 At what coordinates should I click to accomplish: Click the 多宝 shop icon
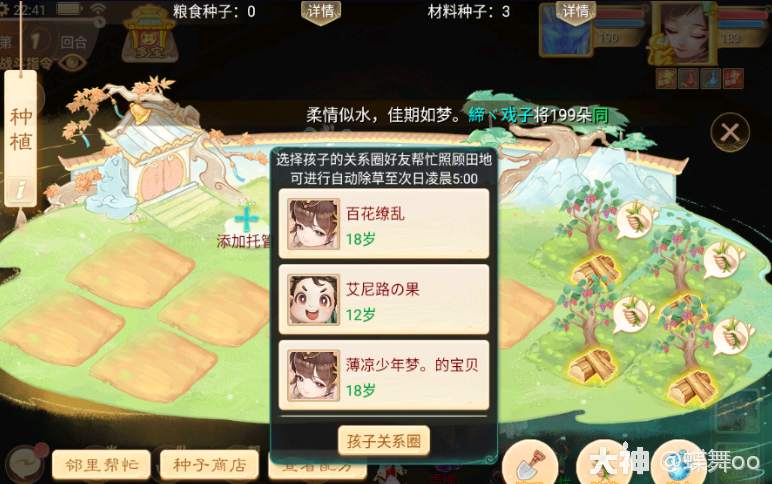pyautogui.click(x=150, y=35)
